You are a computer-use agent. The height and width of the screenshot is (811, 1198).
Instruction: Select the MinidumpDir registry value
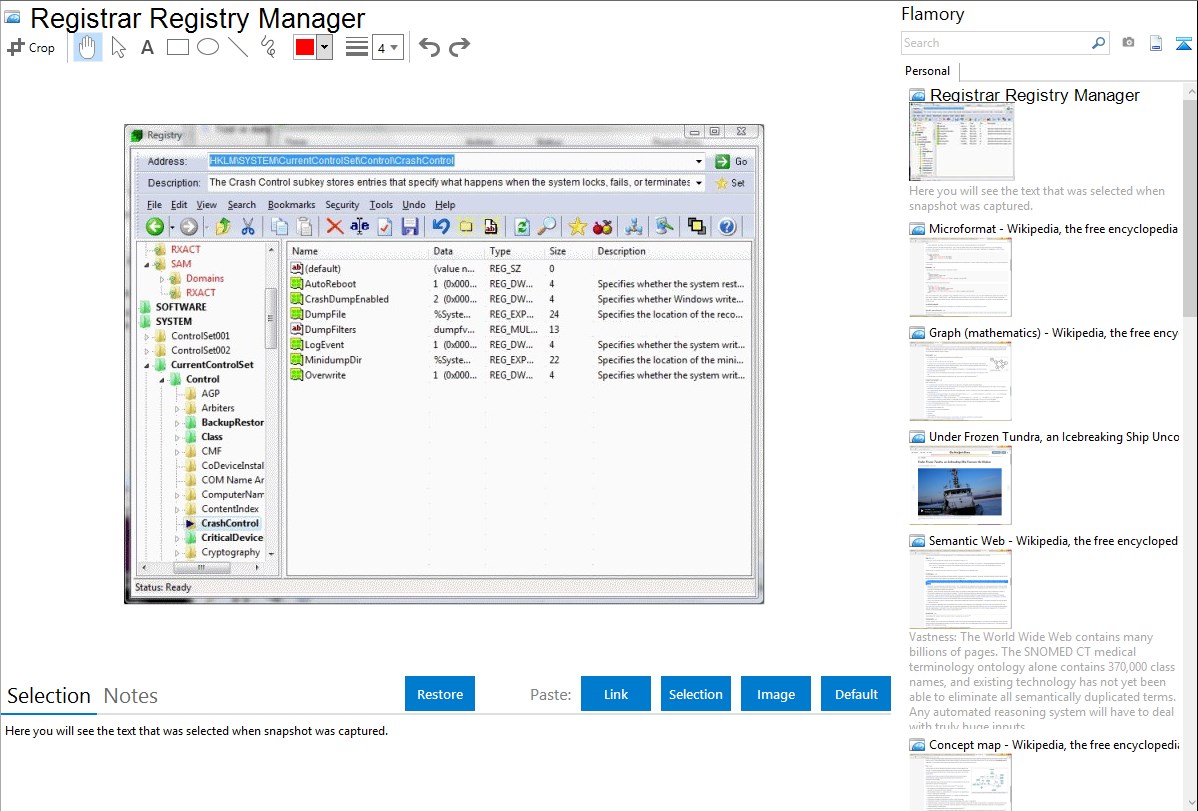point(333,360)
